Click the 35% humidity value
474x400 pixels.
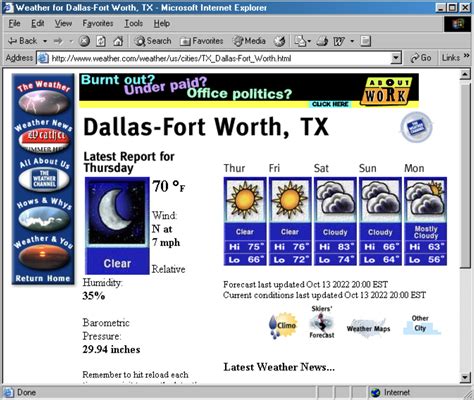tap(94, 296)
